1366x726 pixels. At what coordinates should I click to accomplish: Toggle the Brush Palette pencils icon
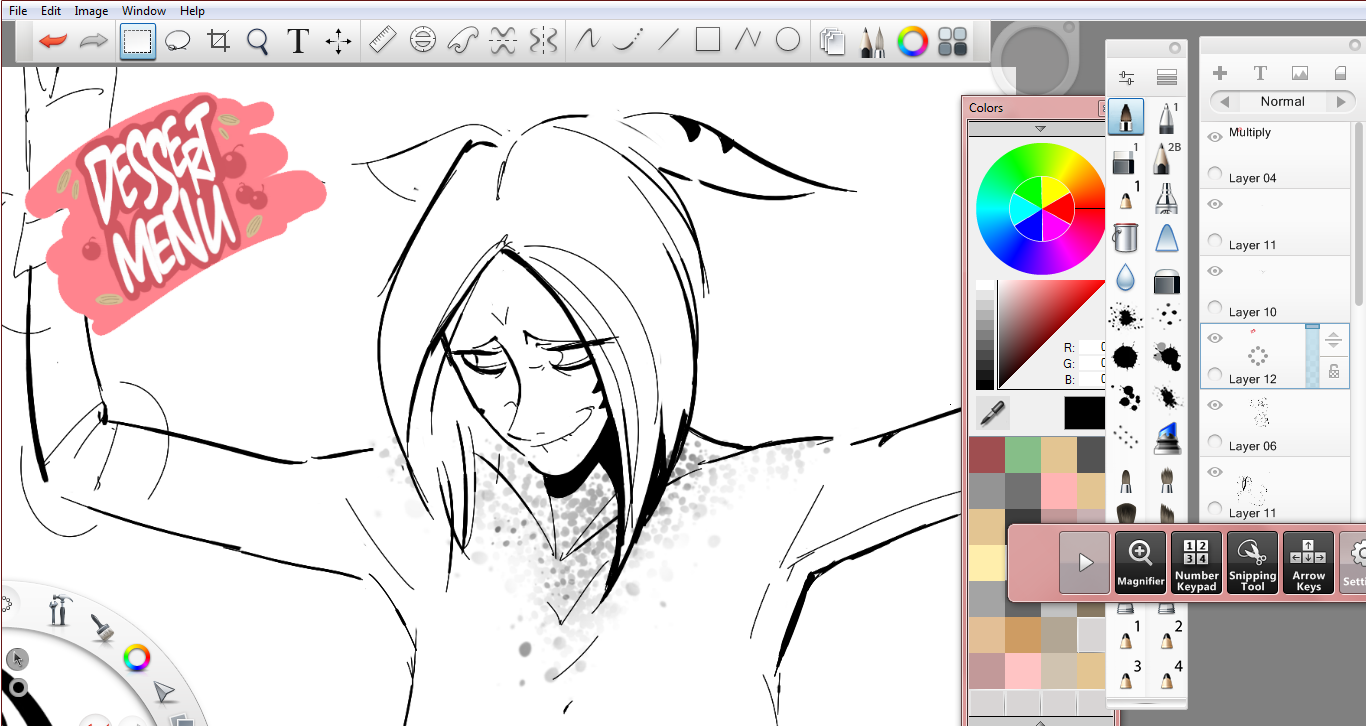click(x=872, y=41)
